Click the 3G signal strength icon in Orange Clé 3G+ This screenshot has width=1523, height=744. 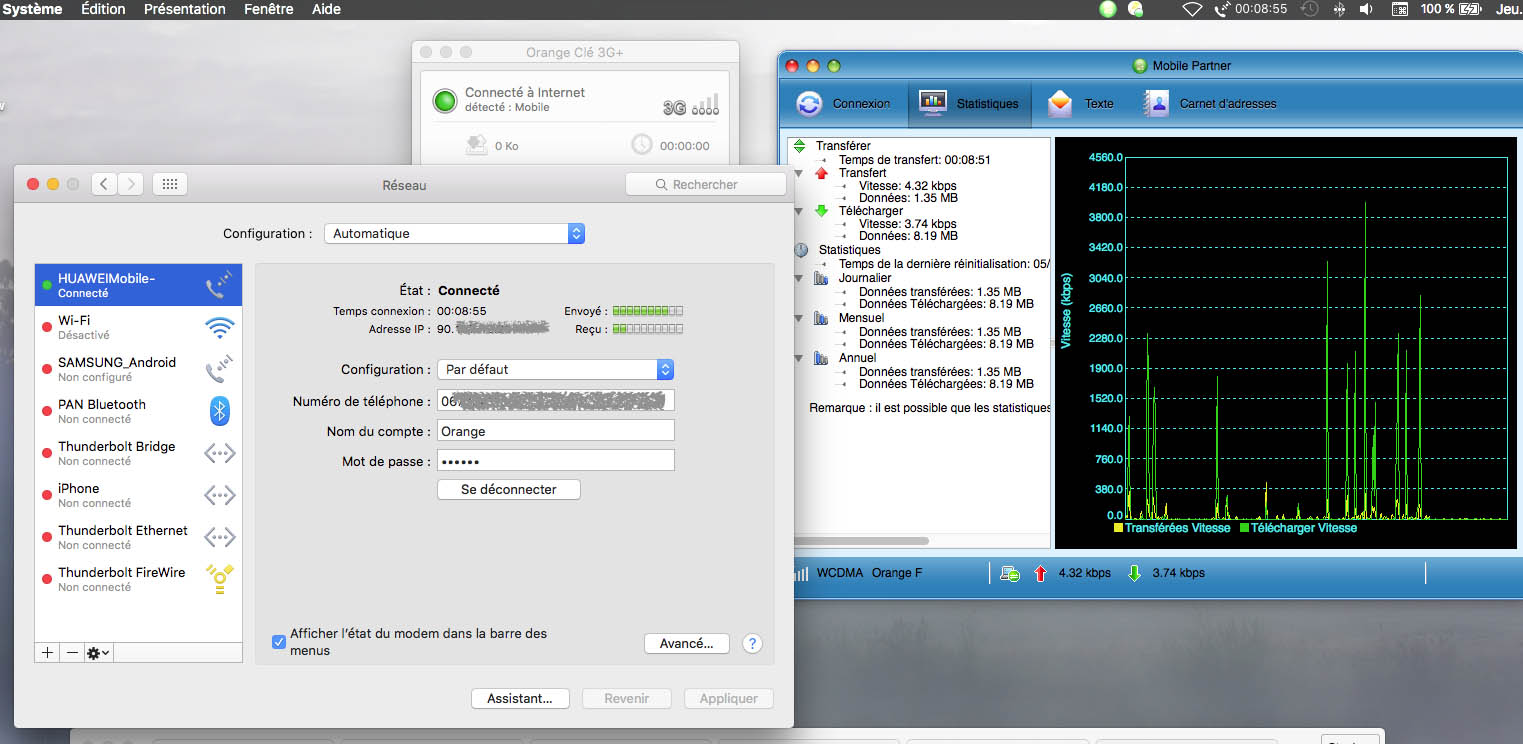click(x=691, y=104)
